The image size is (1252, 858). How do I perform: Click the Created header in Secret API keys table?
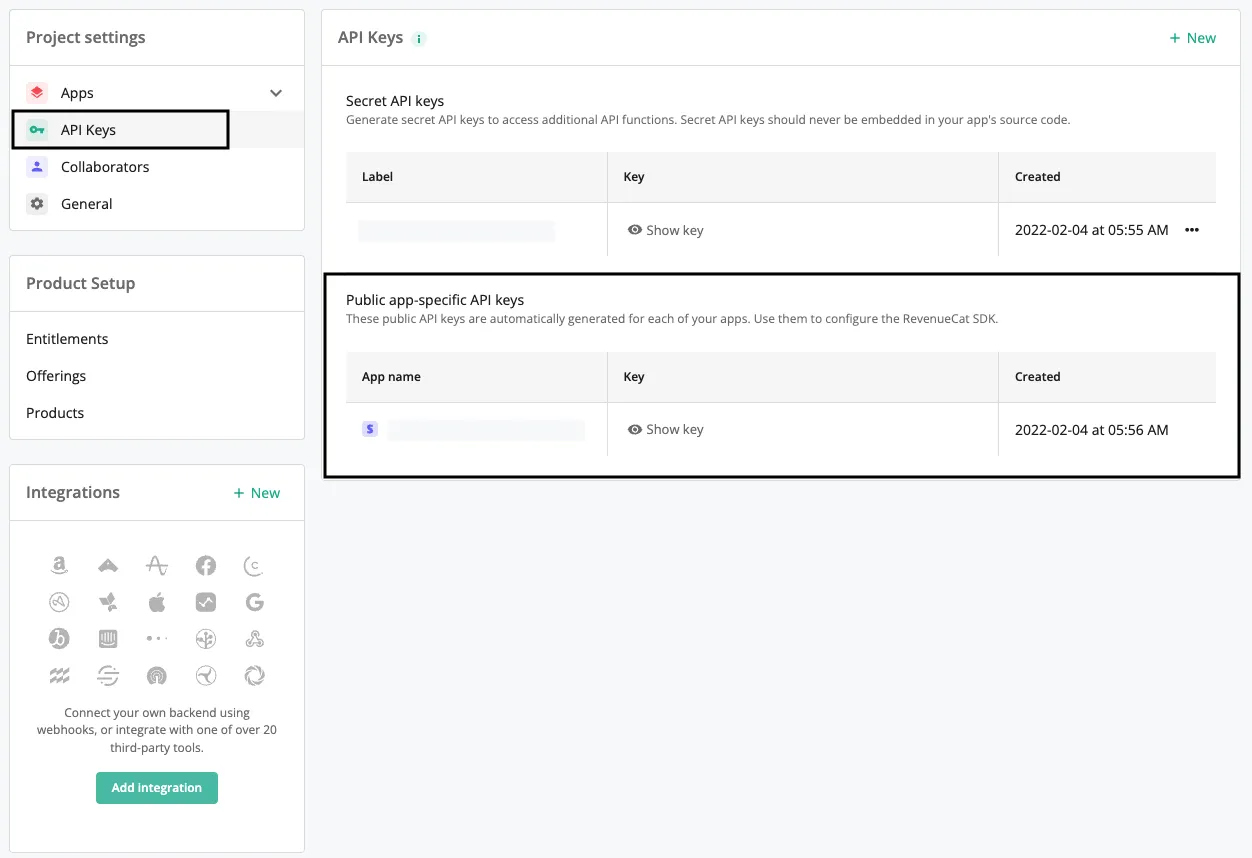click(x=1037, y=177)
